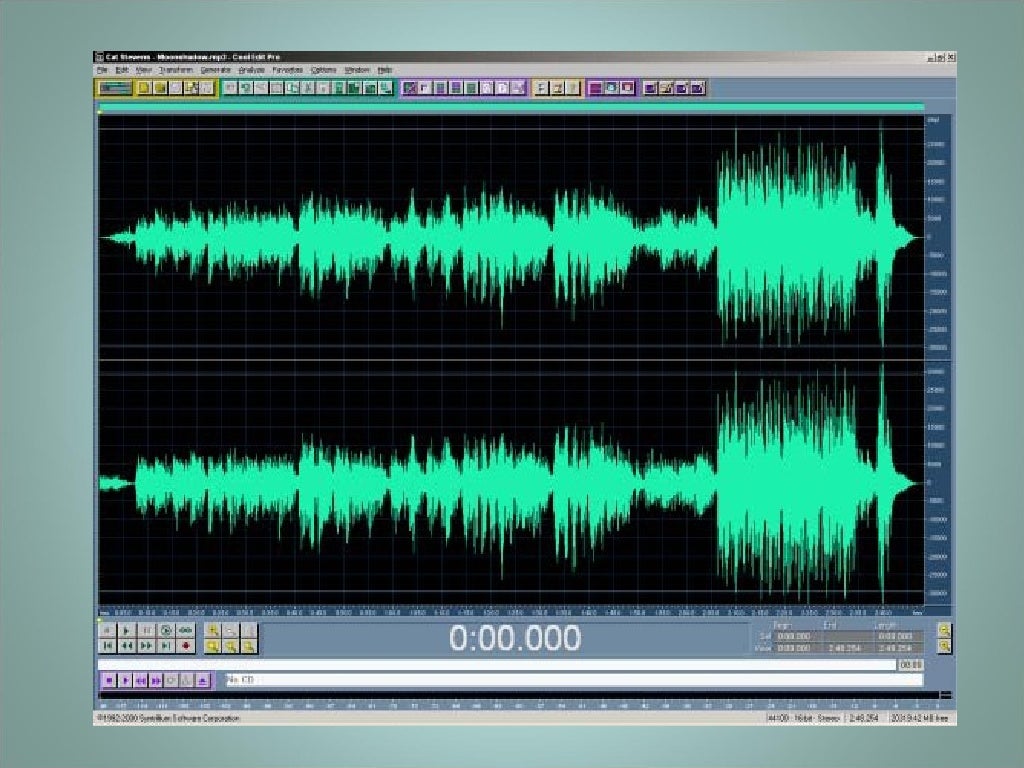Click the Play transport button
The width and height of the screenshot is (1024, 768).
point(127,630)
